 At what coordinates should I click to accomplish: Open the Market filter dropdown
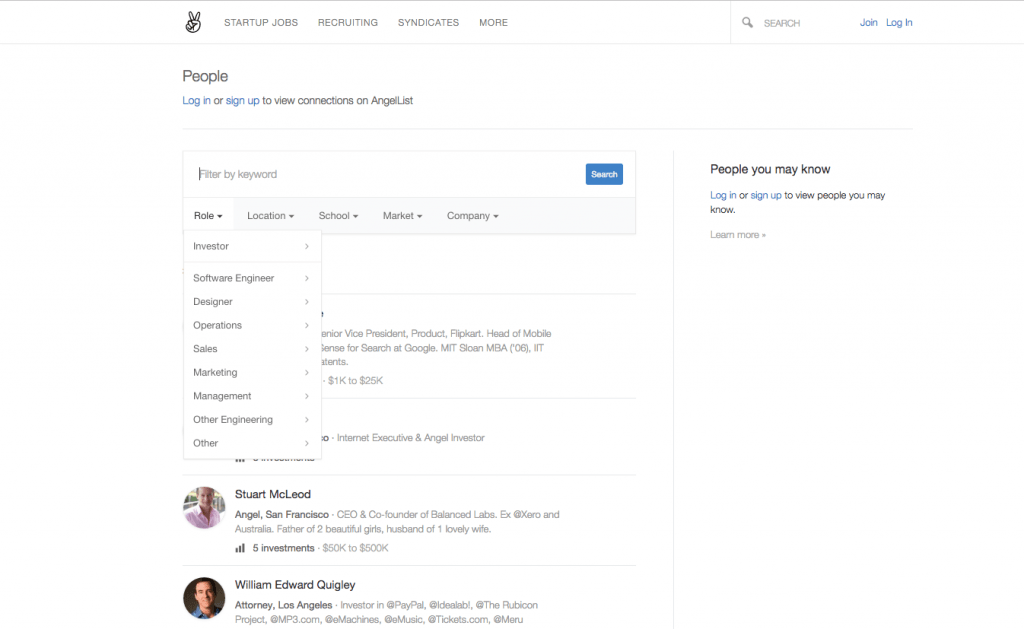pyautogui.click(x=402, y=215)
